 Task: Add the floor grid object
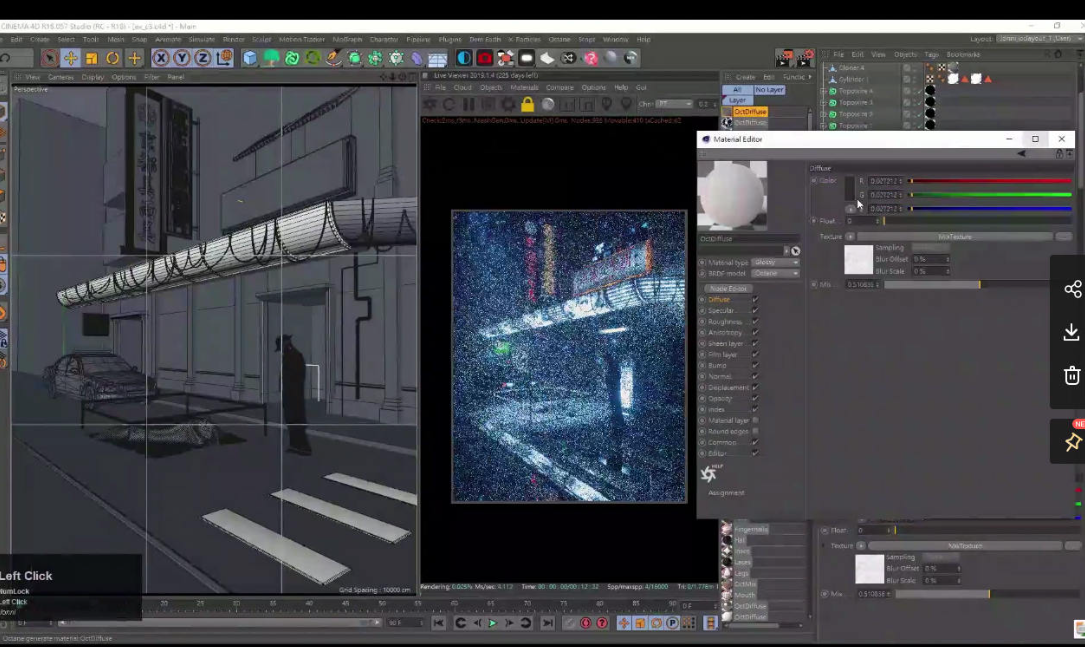coord(437,59)
